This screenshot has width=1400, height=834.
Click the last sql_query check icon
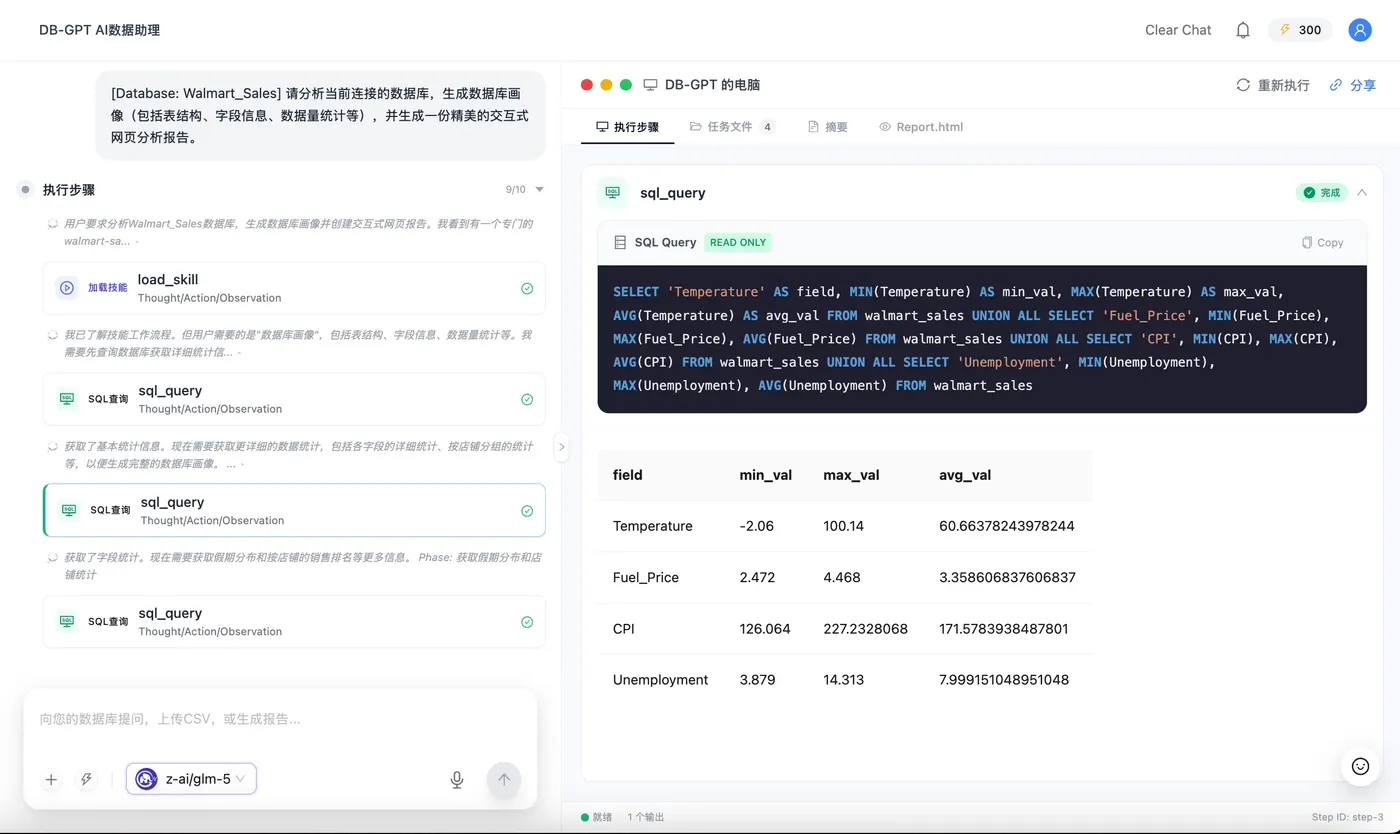527,622
